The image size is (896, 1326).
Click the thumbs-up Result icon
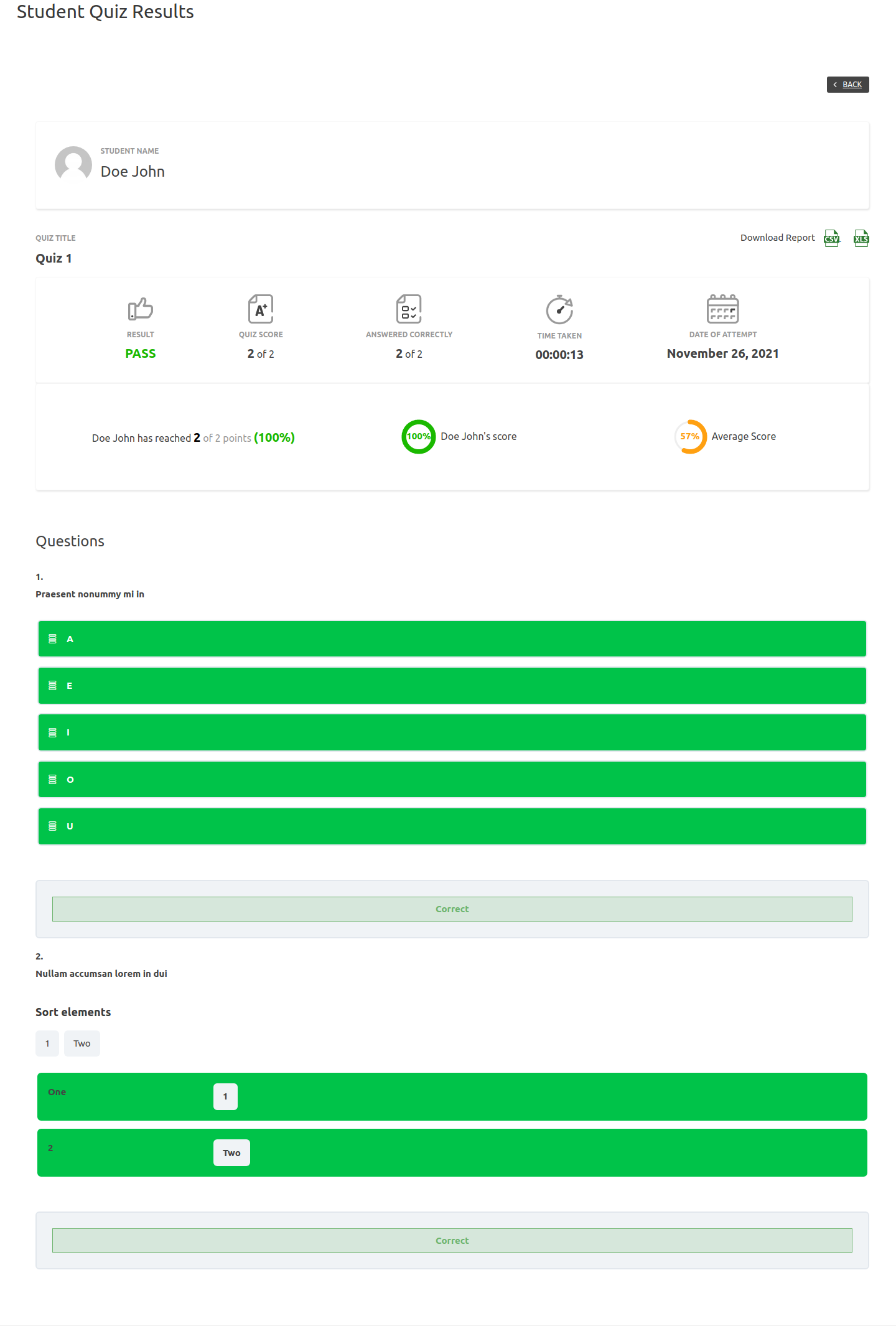point(140,309)
